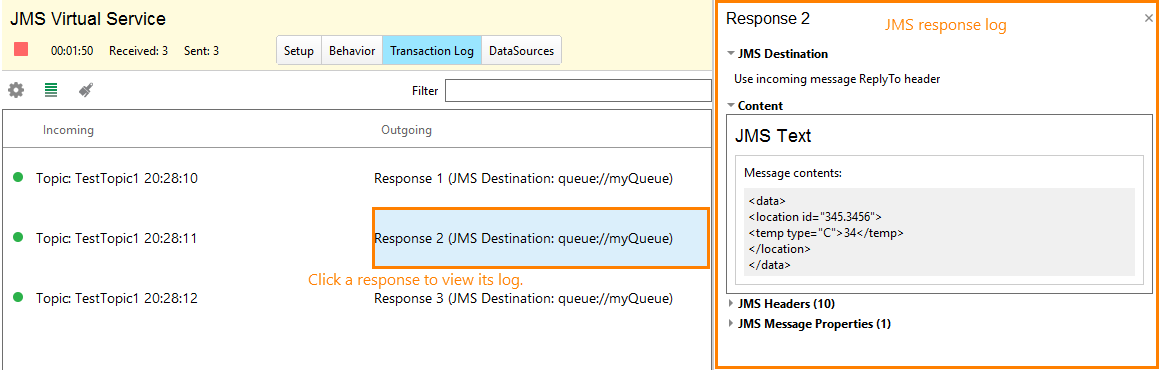This screenshot has height=370, width=1160.
Task: Click the message contents XML text box
Action: [x=939, y=232]
